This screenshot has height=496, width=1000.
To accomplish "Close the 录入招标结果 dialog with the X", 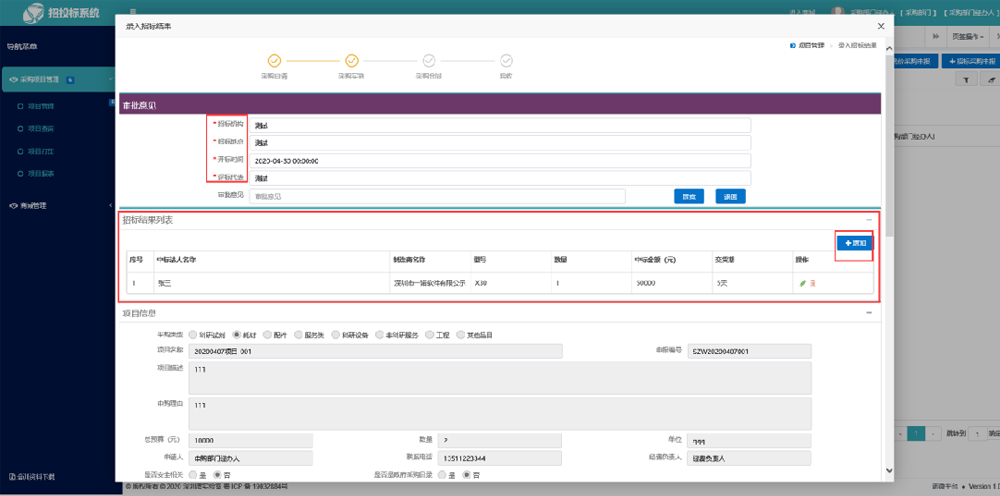I will [x=879, y=26].
